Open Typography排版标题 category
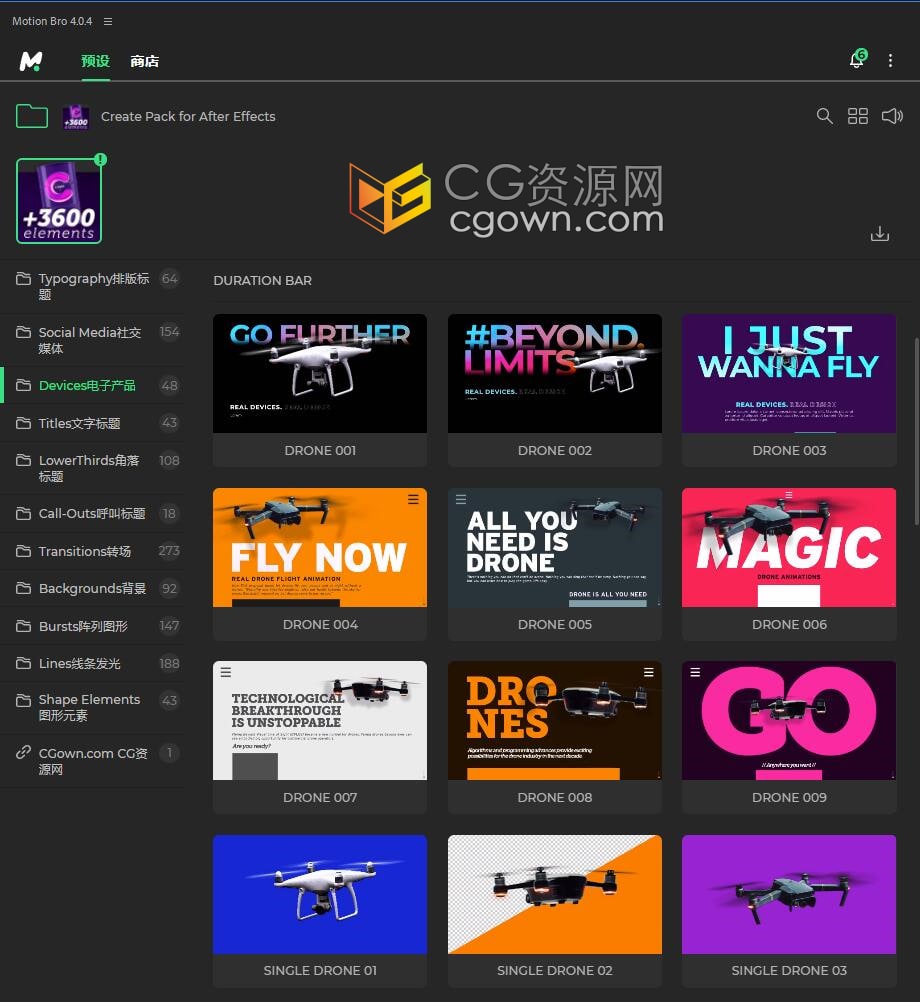 point(93,286)
